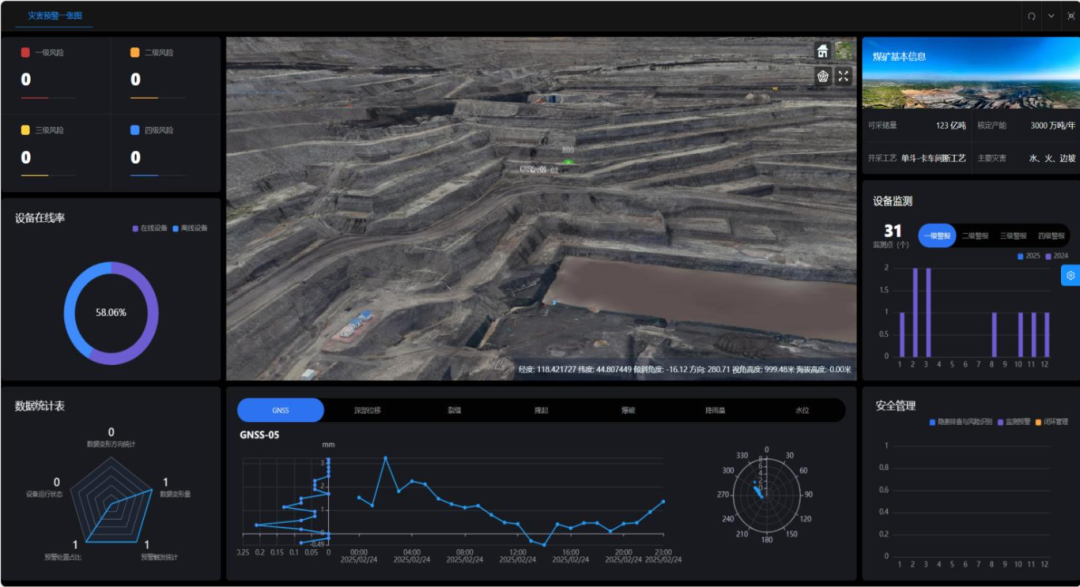Screen dimensions: 1080x587
Task: Click the home view icon on map
Action: click(x=822, y=51)
